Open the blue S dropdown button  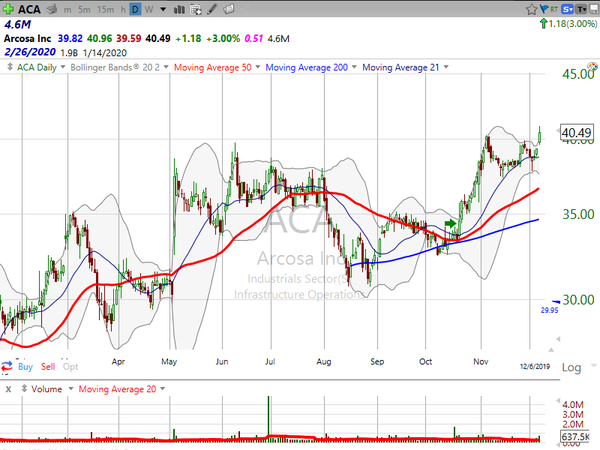point(567,9)
